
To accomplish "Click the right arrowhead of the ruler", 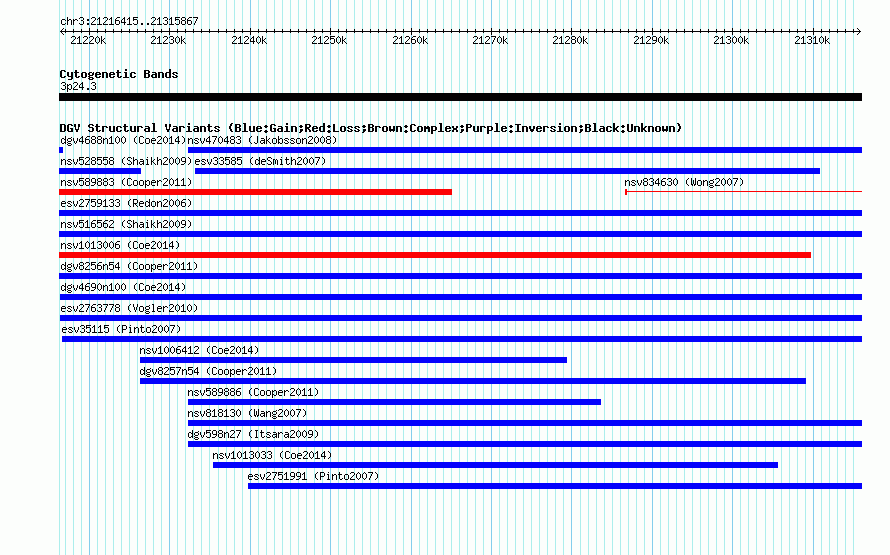I will click(858, 31).
